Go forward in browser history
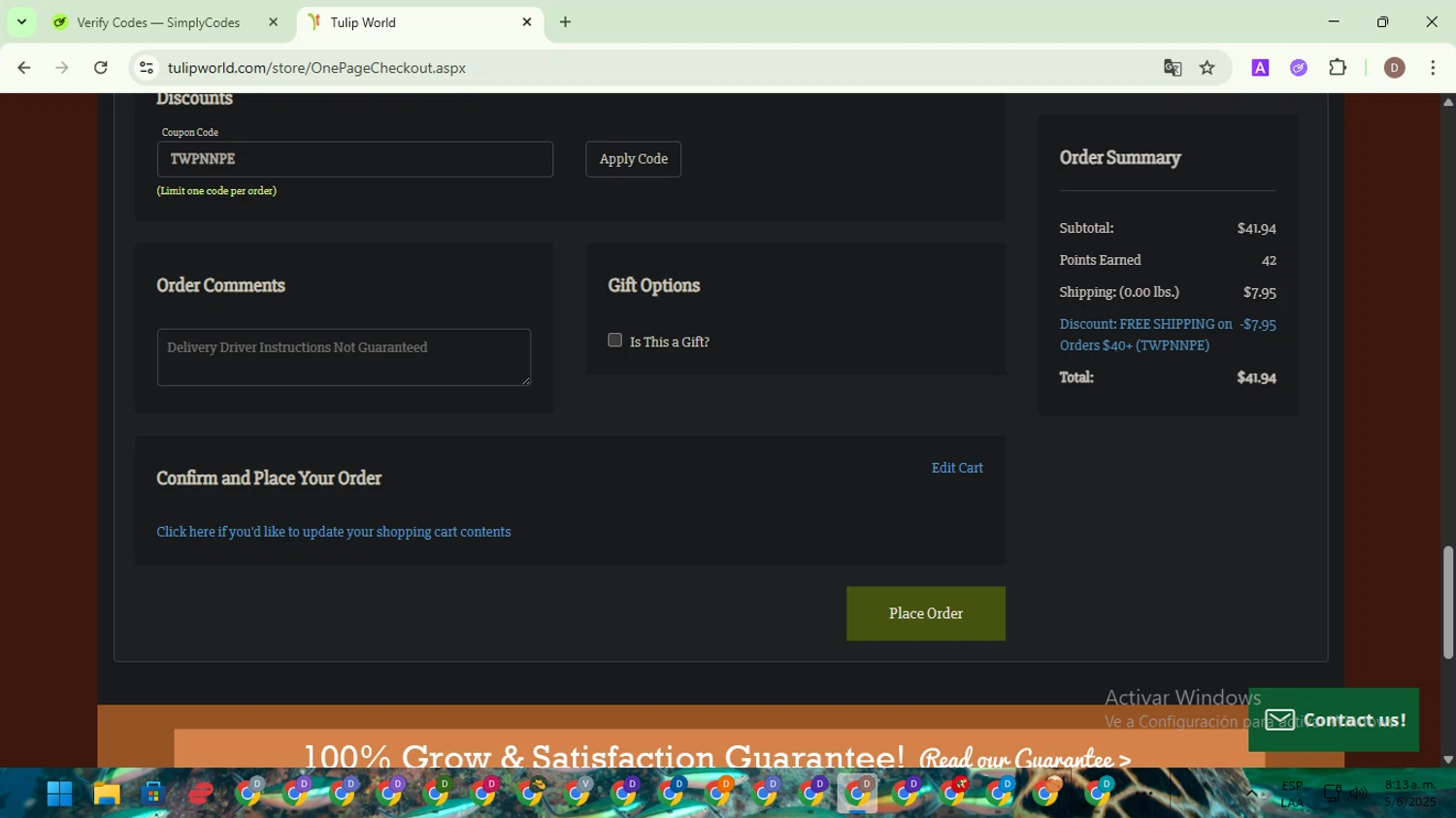Screen dimensions: 1456x818 click(62, 68)
